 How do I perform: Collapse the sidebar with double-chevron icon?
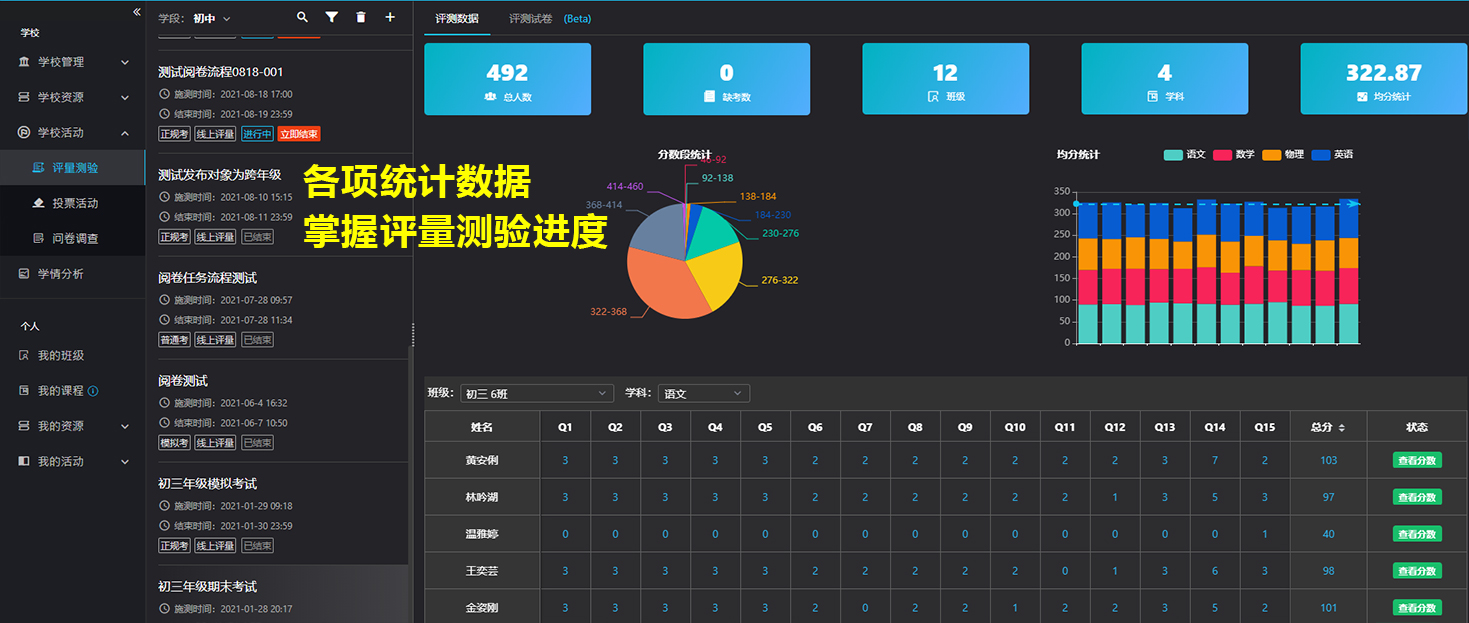137,11
